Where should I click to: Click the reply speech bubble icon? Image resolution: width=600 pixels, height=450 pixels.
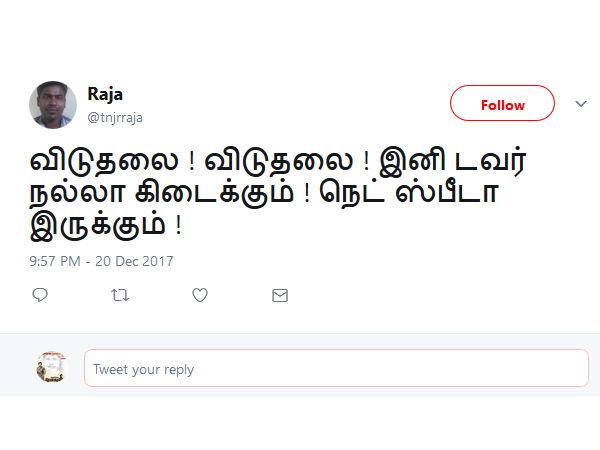pyautogui.click(x=40, y=295)
